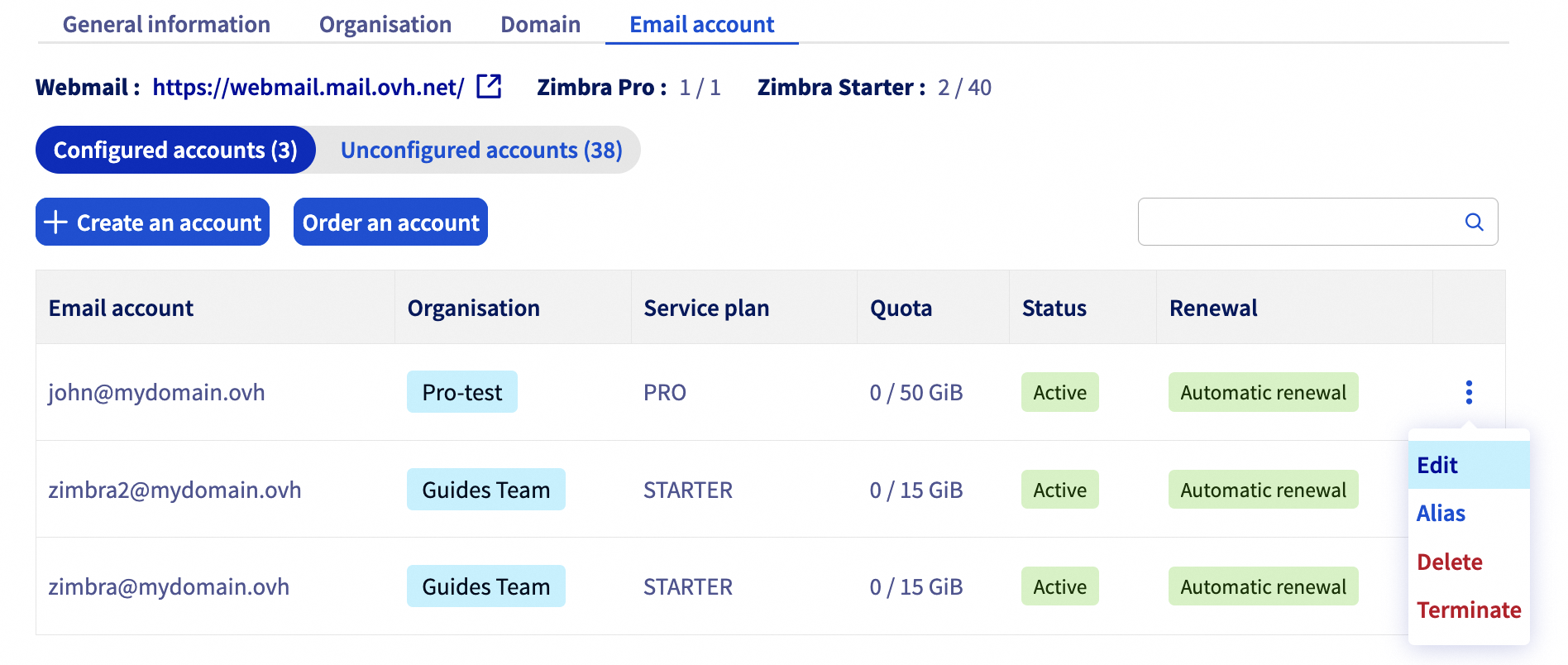Screen dimensions: 1568x665
Task: Click Active status for zimbra2@mydomain.ovh
Action: point(1060,490)
